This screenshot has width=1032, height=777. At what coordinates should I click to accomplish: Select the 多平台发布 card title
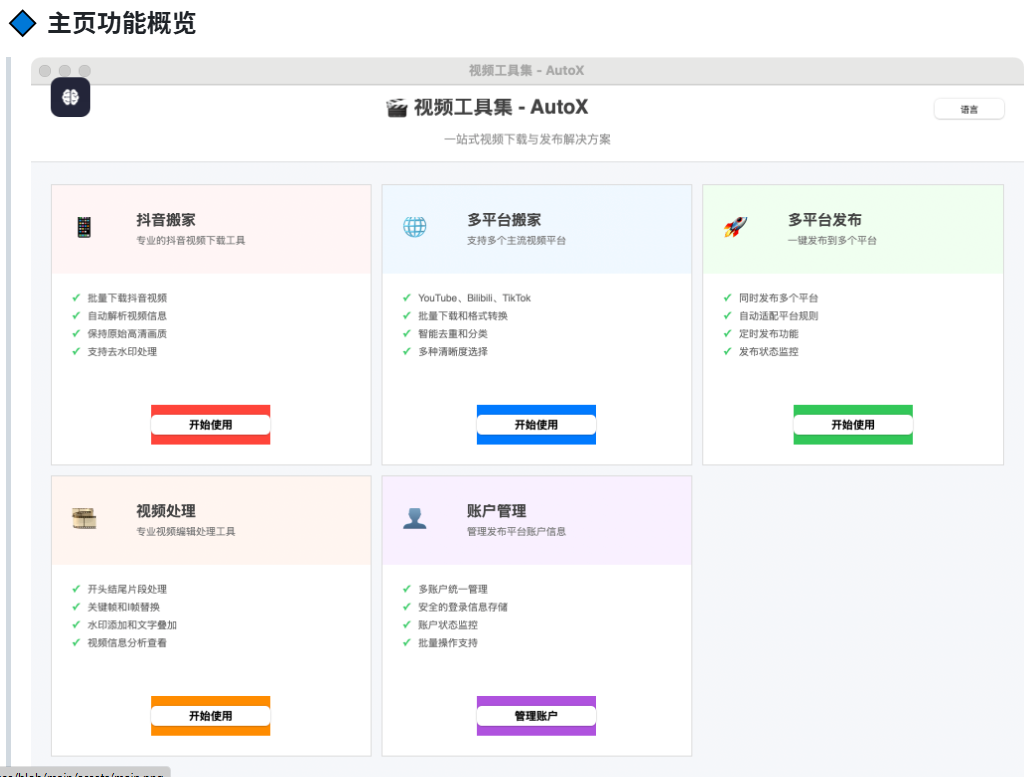(x=825, y=220)
